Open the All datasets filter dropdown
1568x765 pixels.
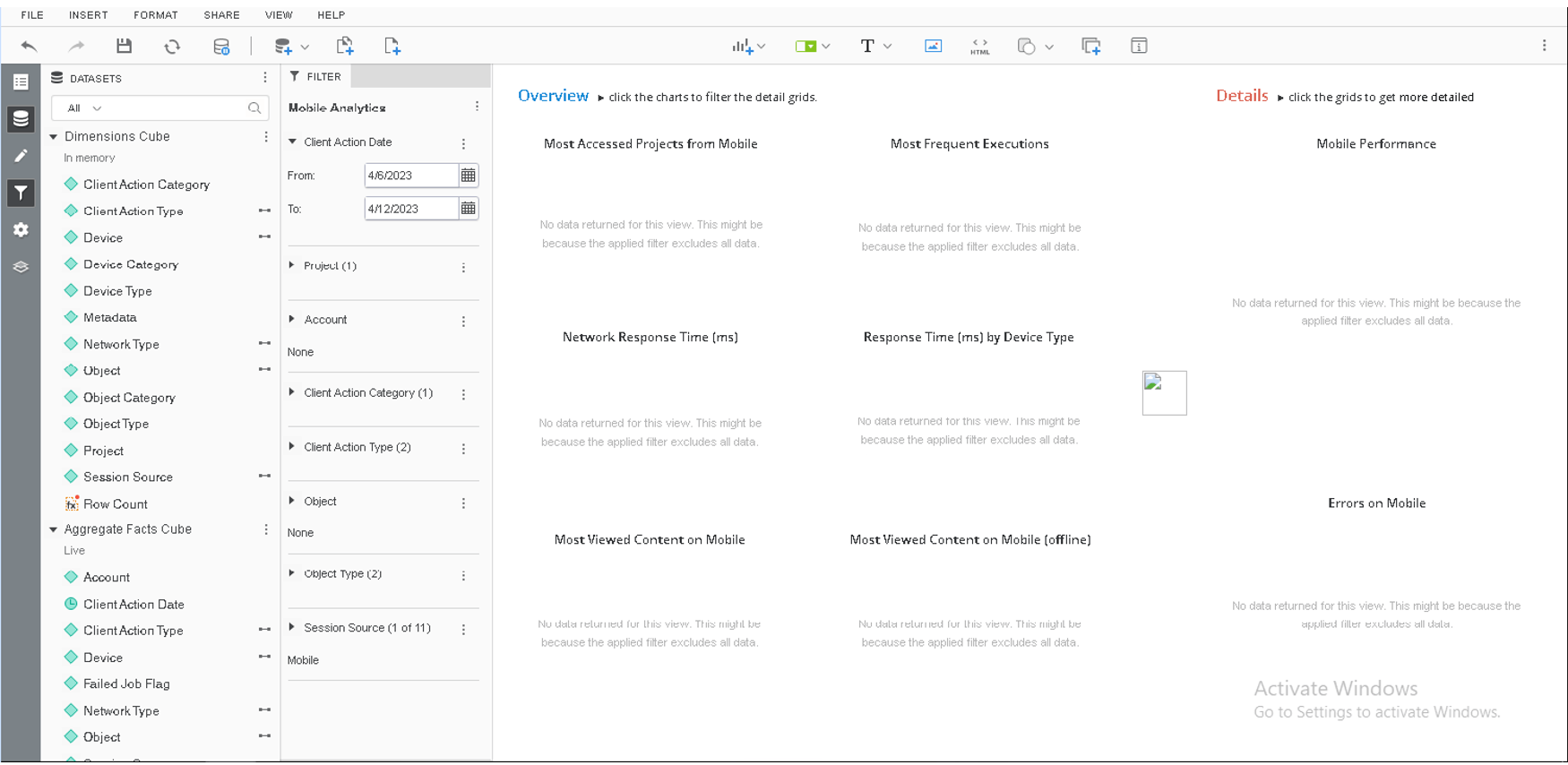coord(84,108)
